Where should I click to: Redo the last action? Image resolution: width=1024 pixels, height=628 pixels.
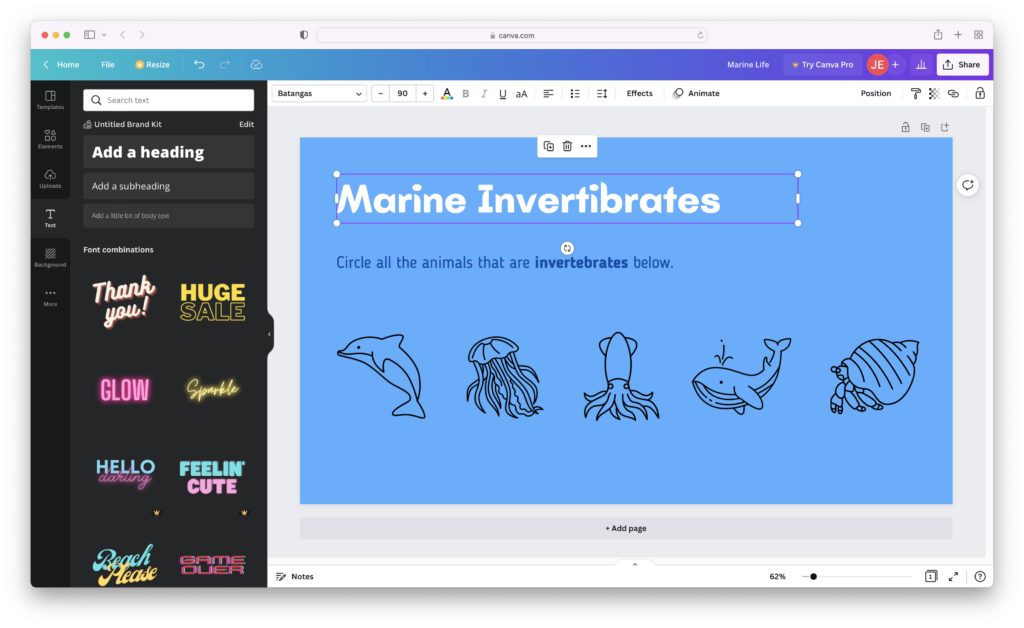pos(225,65)
